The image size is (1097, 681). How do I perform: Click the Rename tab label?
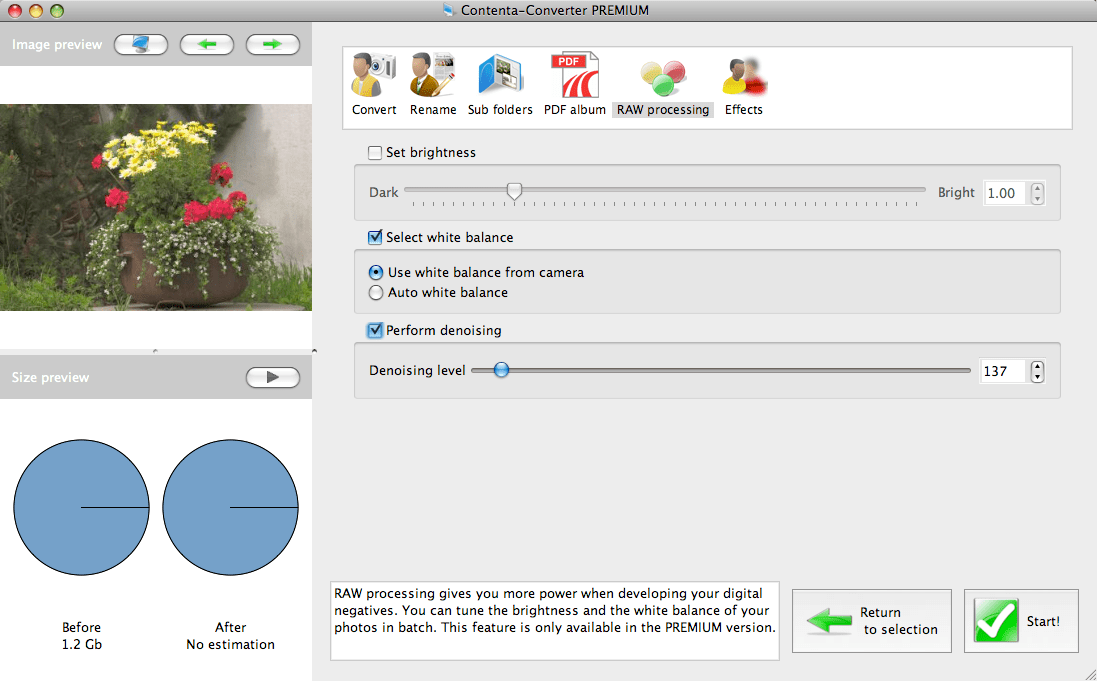pyautogui.click(x=432, y=110)
